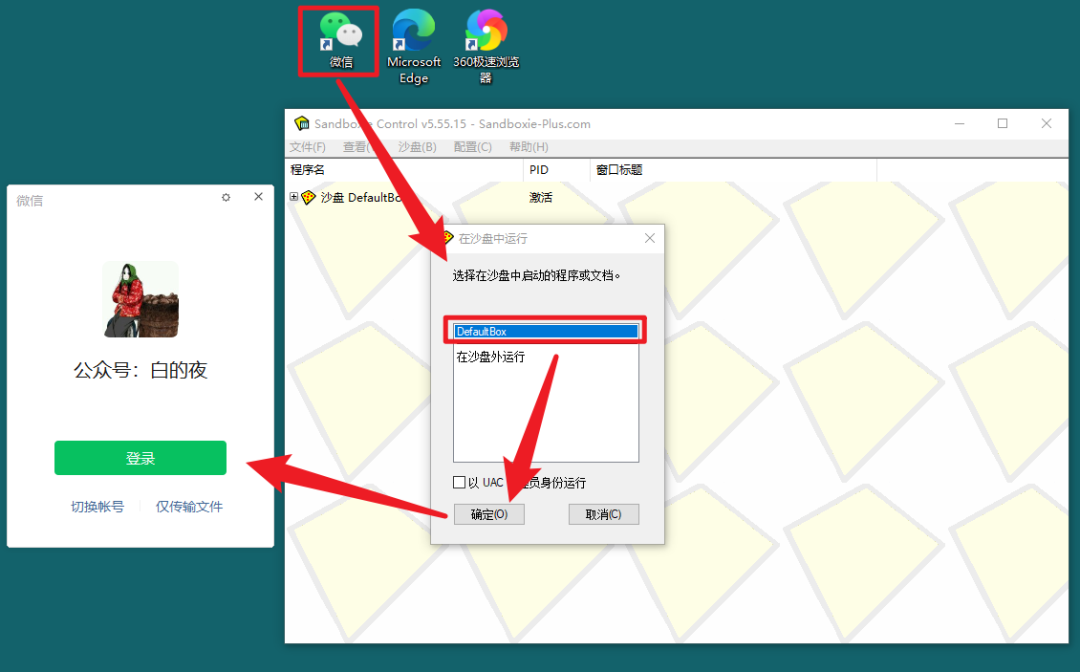Open the 文件(F) menu
The width and height of the screenshot is (1080, 672).
pyautogui.click(x=307, y=147)
